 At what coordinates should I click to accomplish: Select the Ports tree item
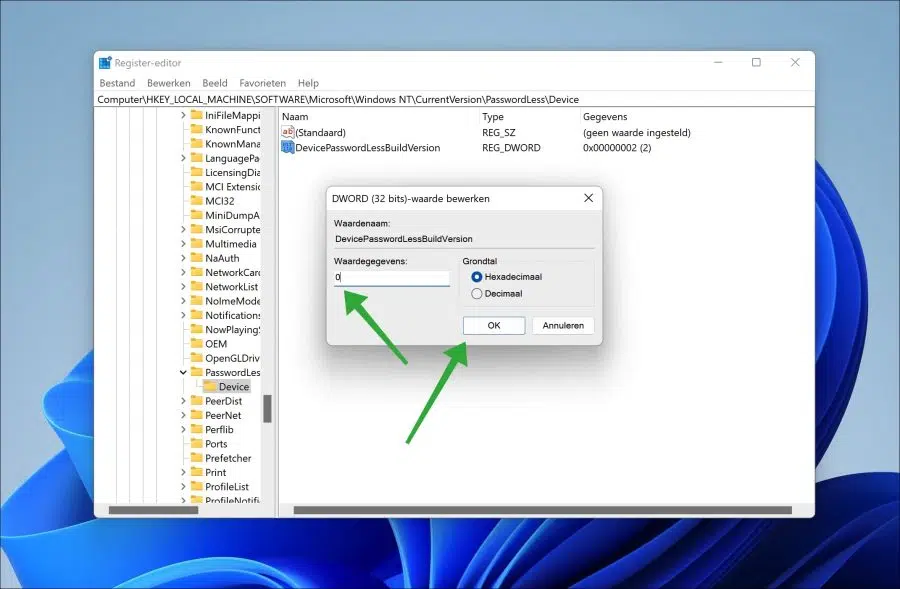click(216, 444)
